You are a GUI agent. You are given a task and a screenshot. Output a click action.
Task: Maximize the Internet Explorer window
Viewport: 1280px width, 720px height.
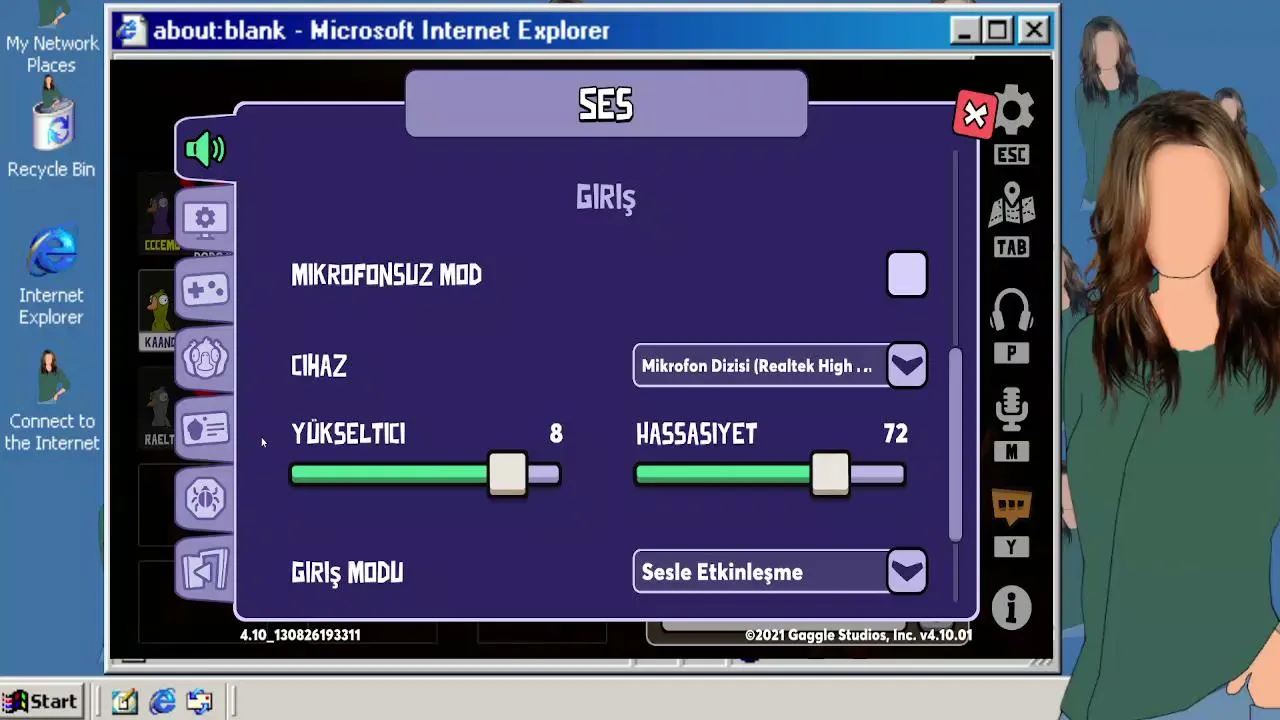tap(998, 31)
